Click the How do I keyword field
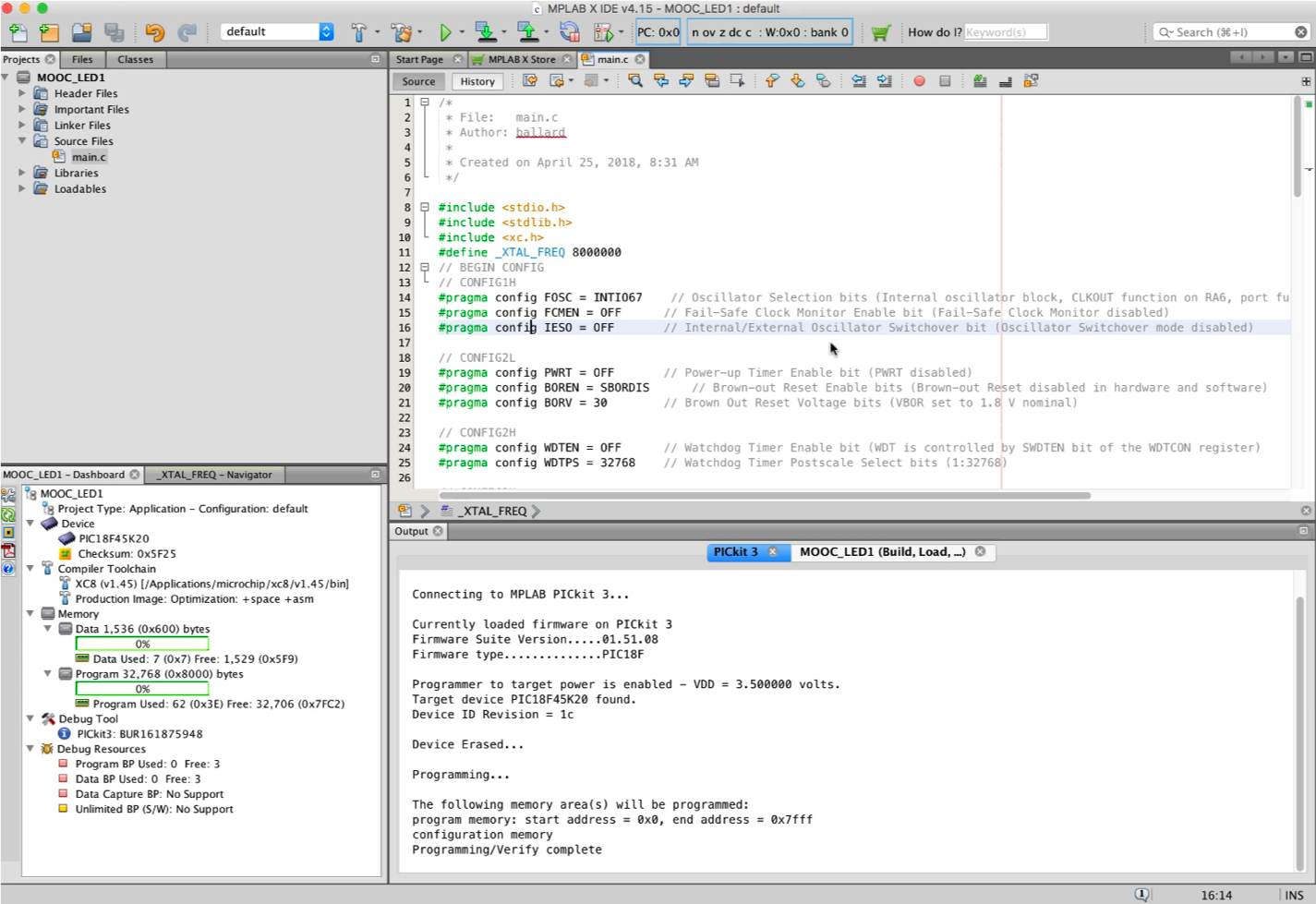Screen dimensions: 1316x904 [1006, 32]
